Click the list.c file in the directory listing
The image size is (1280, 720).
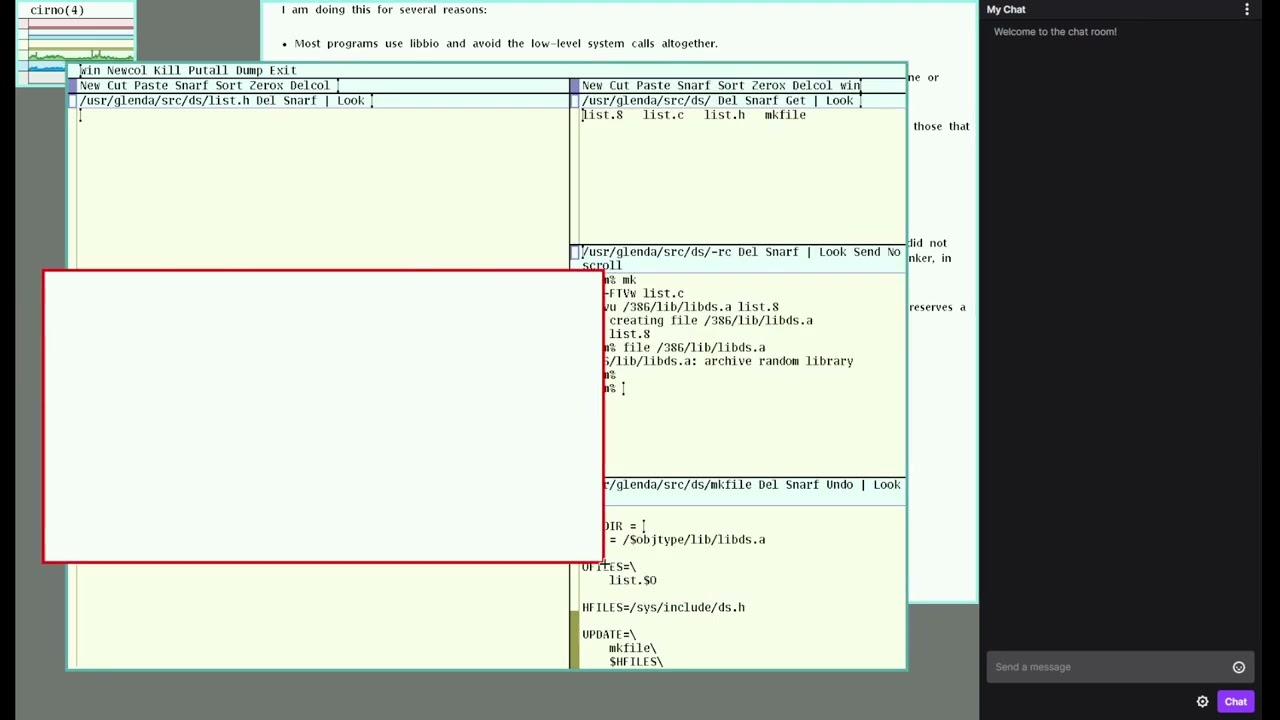pyautogui.click(x=664, y=115)
